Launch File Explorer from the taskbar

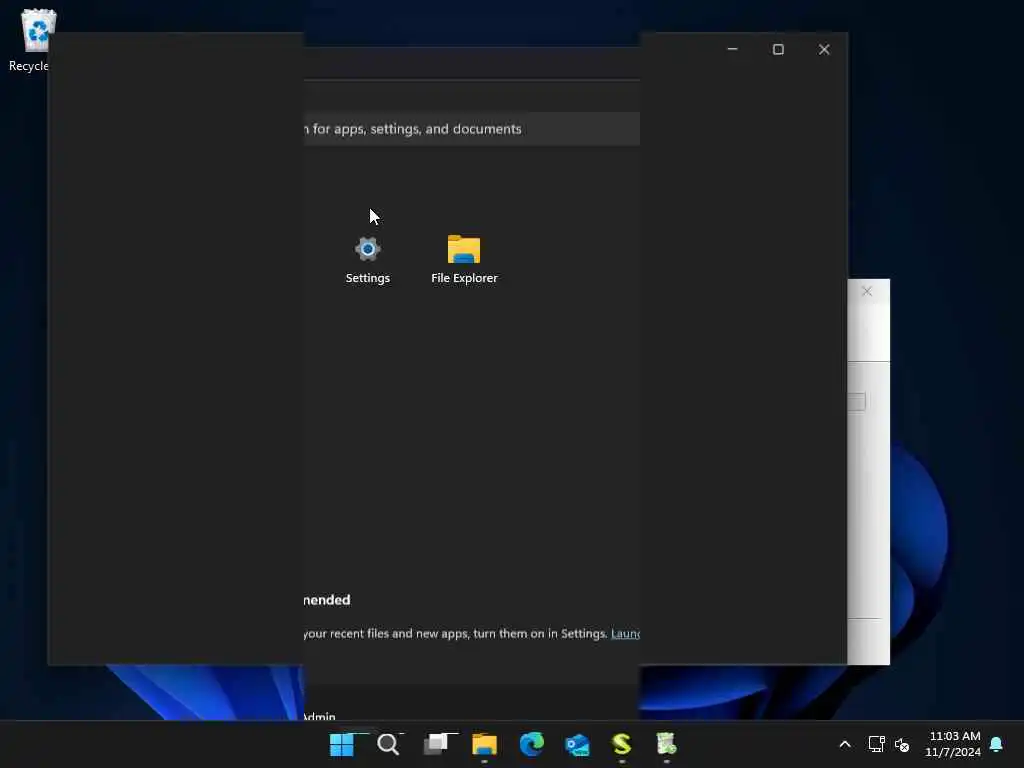[x=485, y=744]
